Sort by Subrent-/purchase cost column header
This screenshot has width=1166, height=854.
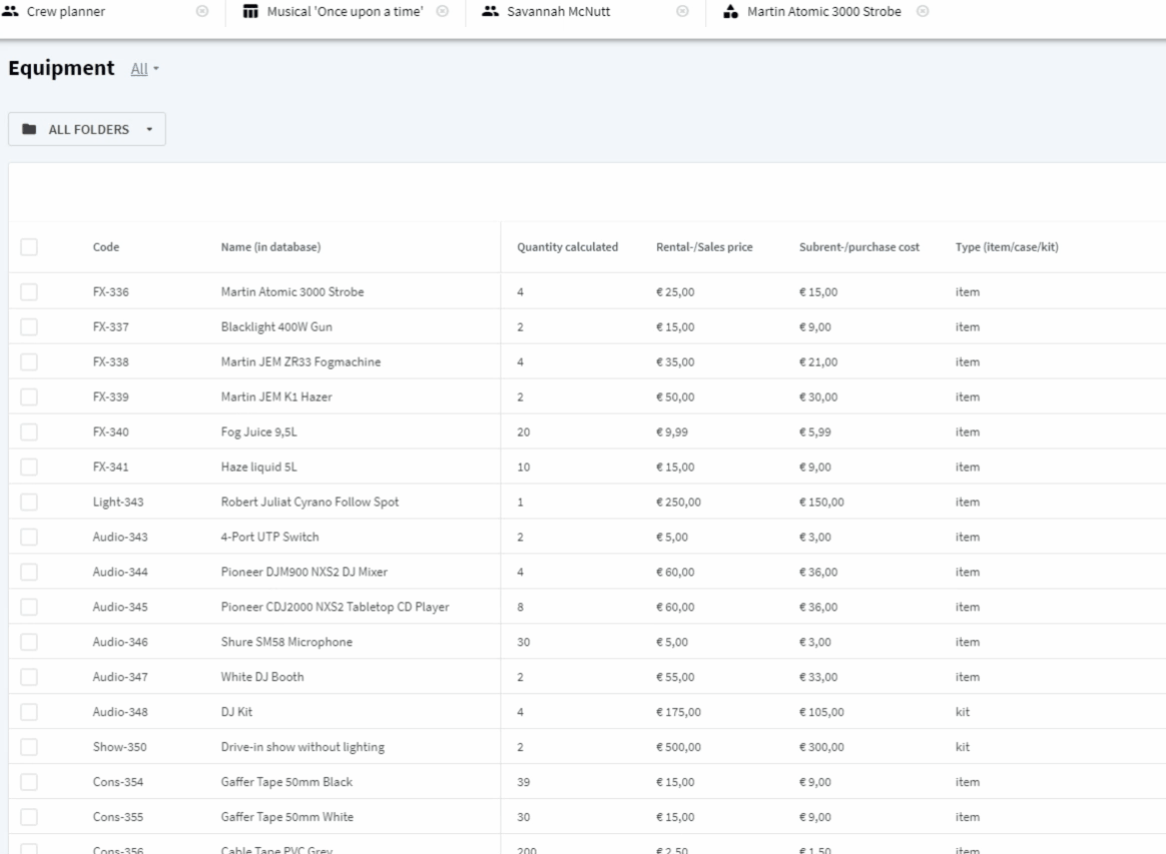coord(859,247)
